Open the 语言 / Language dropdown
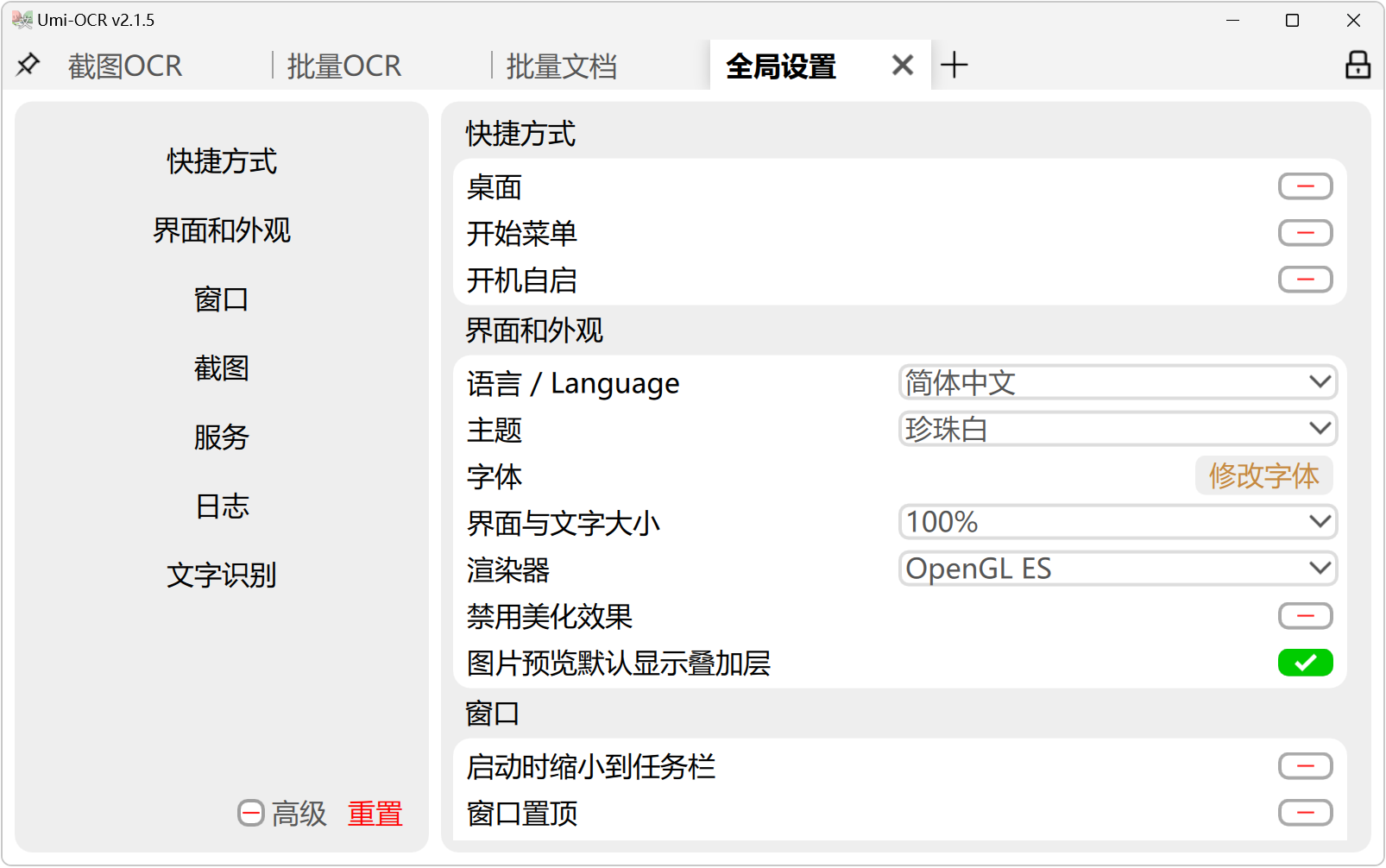Image resolution: width=1386 pixels, height=868 pixels. (x=1118, y=382)
